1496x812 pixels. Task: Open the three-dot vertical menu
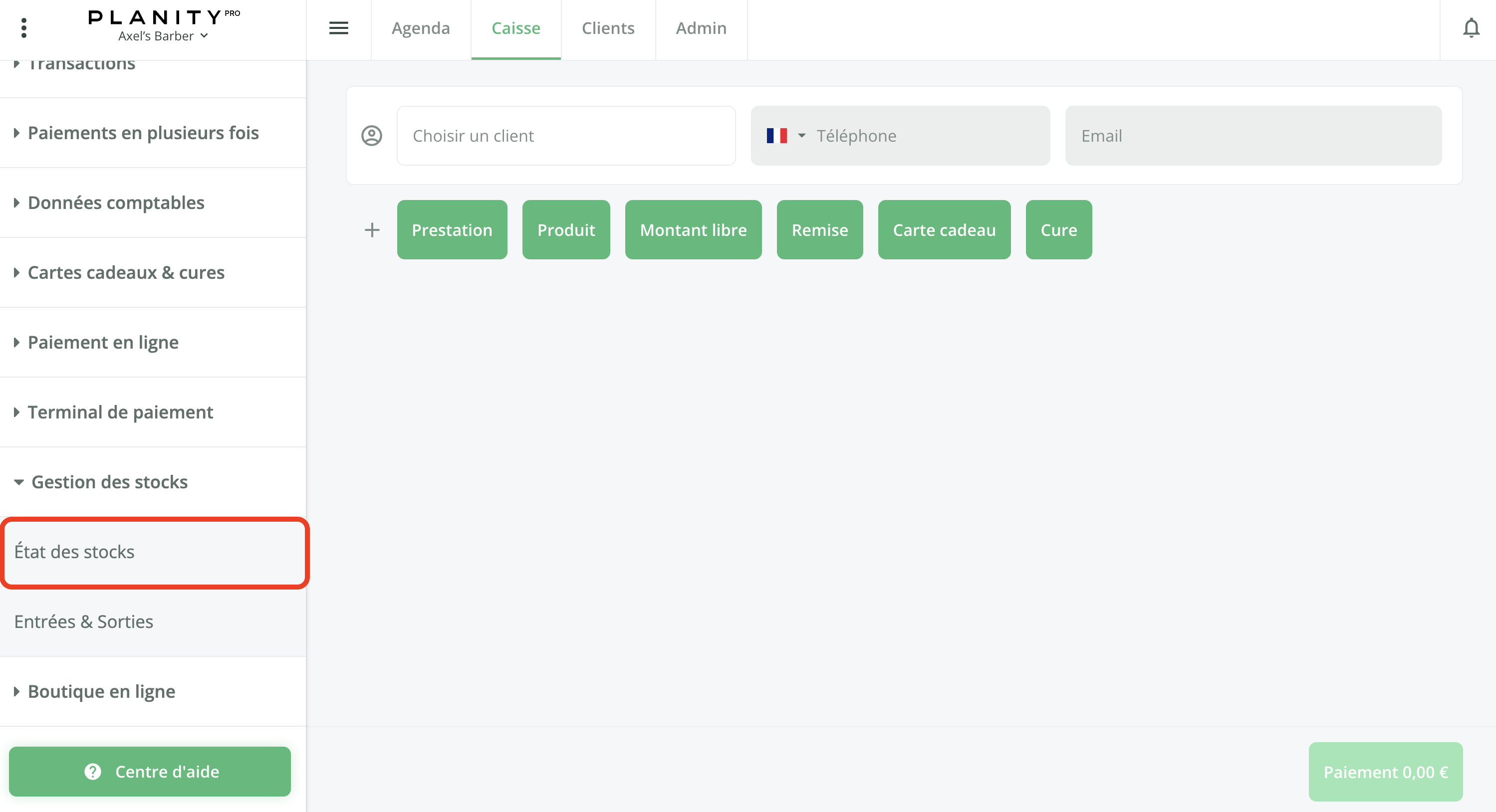click(x=24, y=28)
